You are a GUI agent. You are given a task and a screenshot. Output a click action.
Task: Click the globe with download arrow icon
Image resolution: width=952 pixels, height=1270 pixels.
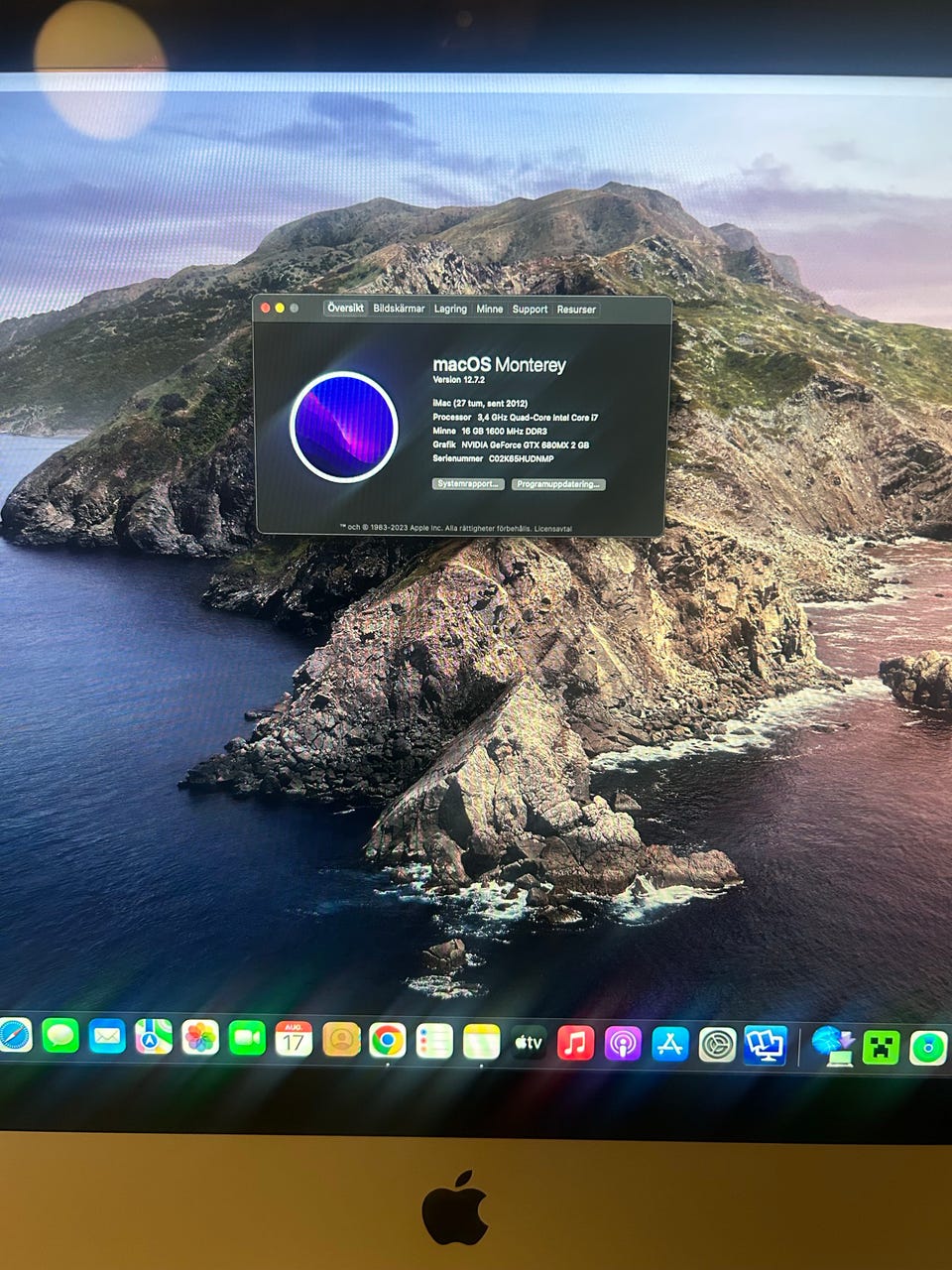[832, 1046]
